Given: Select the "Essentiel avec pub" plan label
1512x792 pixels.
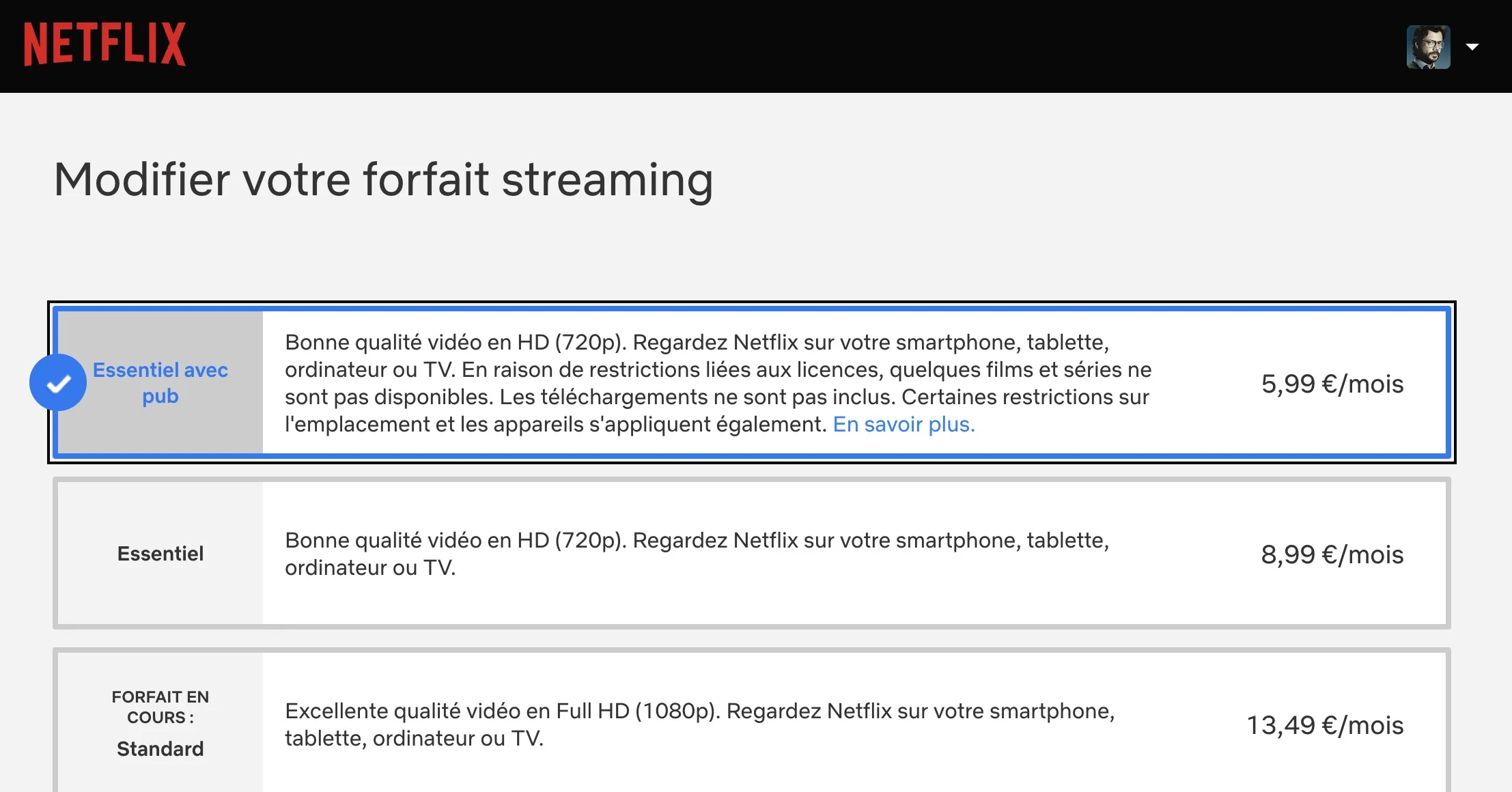Looking at the screenshot, I should [160, 383].
